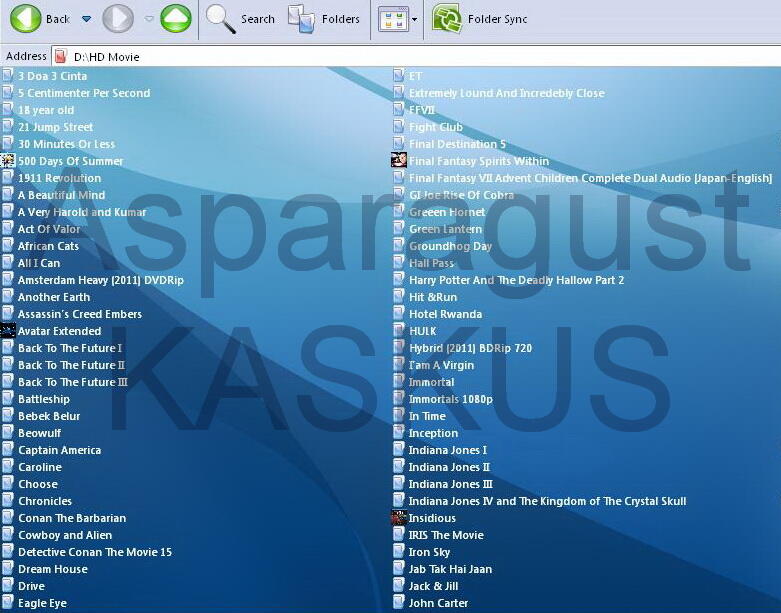Click folder icon next to Inception
Image resolution: width=781 pixels, height=613 pixels.
[x=398, y=433]
